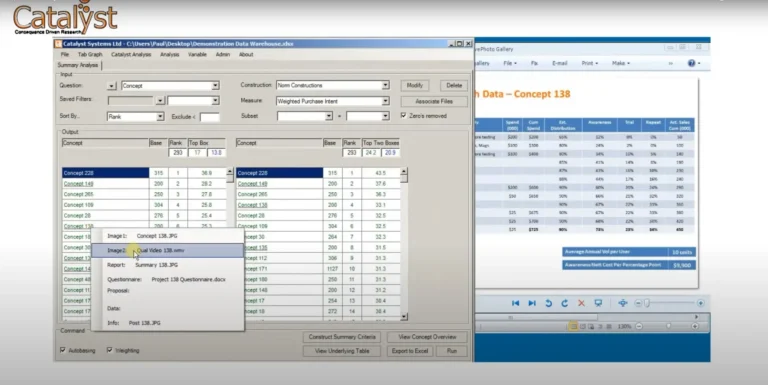The image size is (768, 385).
Task: Click Construct Summary Criteria button
Action: [342, 337]
